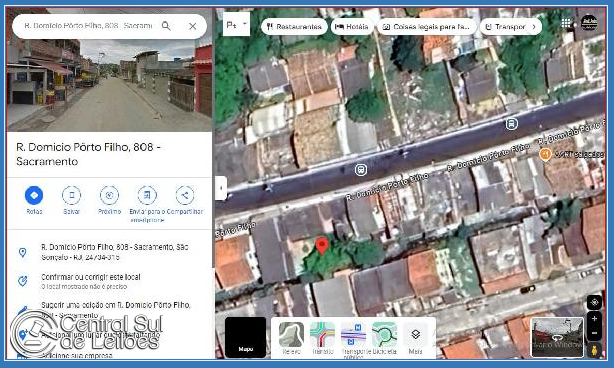Zoom in with the plus button
This screenshot has height=368, width=614.
(594, 319)
